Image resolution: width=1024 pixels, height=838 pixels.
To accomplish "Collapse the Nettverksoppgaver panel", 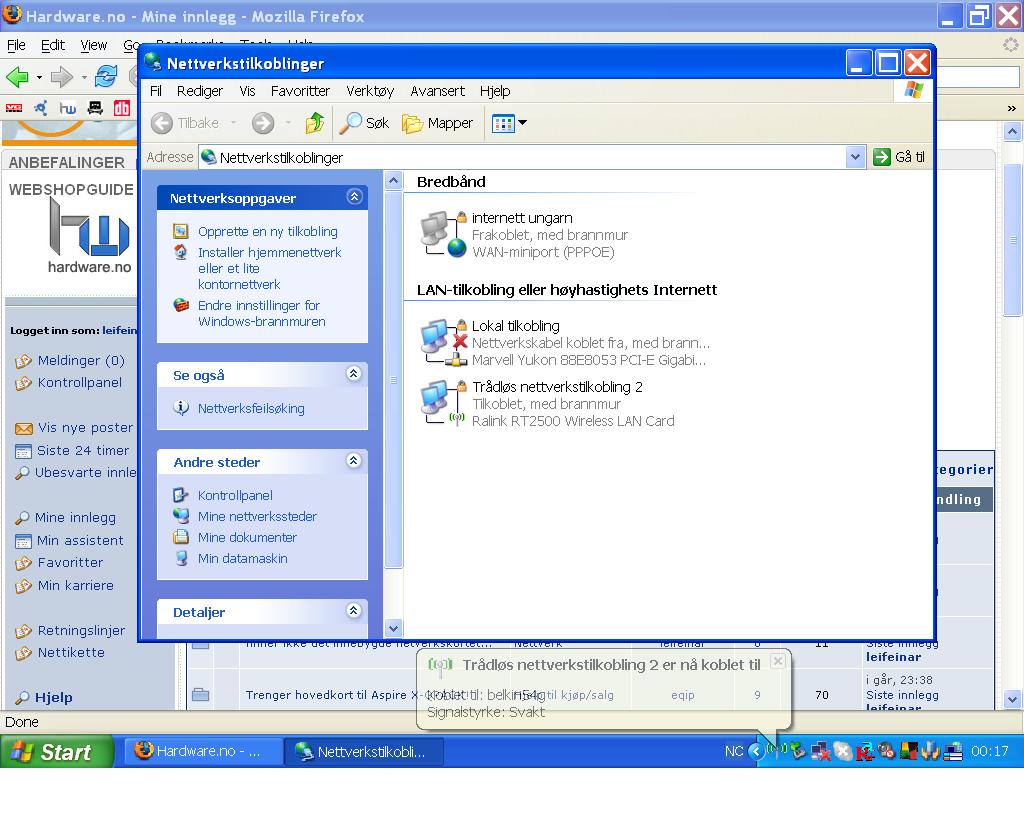I will coord(353,197).
